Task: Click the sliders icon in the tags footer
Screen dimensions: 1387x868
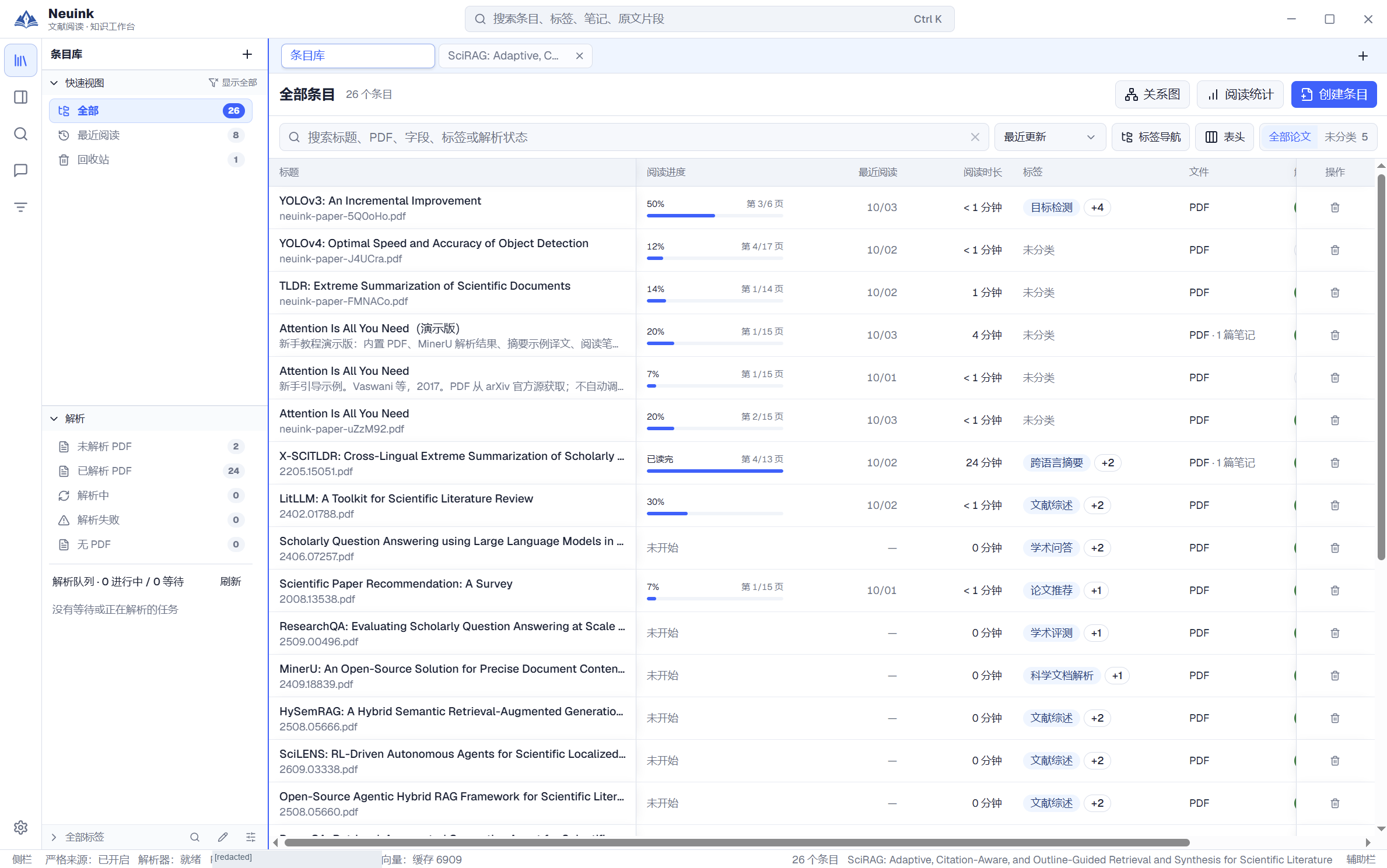Action: pyautogui.click(x=251, y=837)
